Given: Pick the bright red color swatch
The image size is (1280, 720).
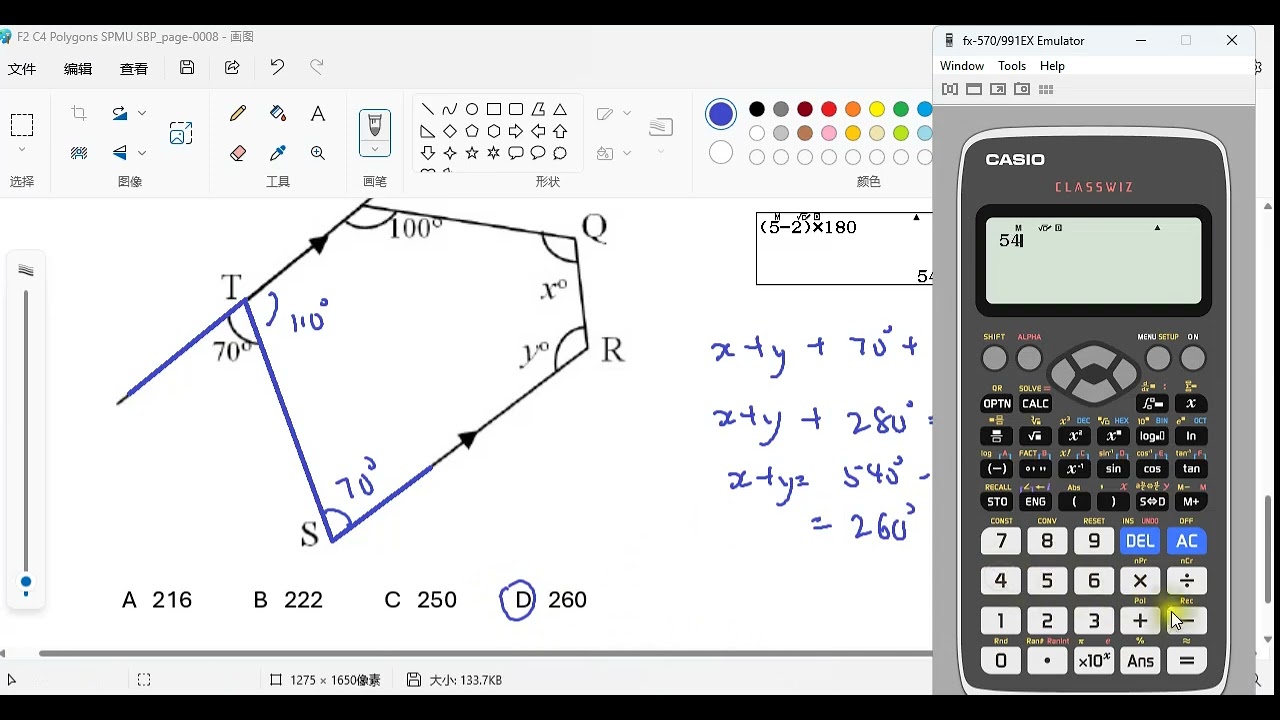Looking at the screenshot, I should (829, 109).
